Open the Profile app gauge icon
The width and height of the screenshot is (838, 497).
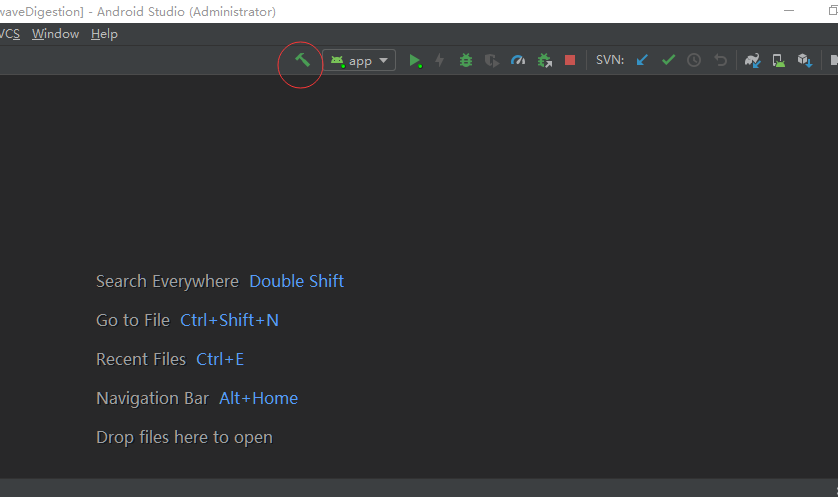click(518, 60)
